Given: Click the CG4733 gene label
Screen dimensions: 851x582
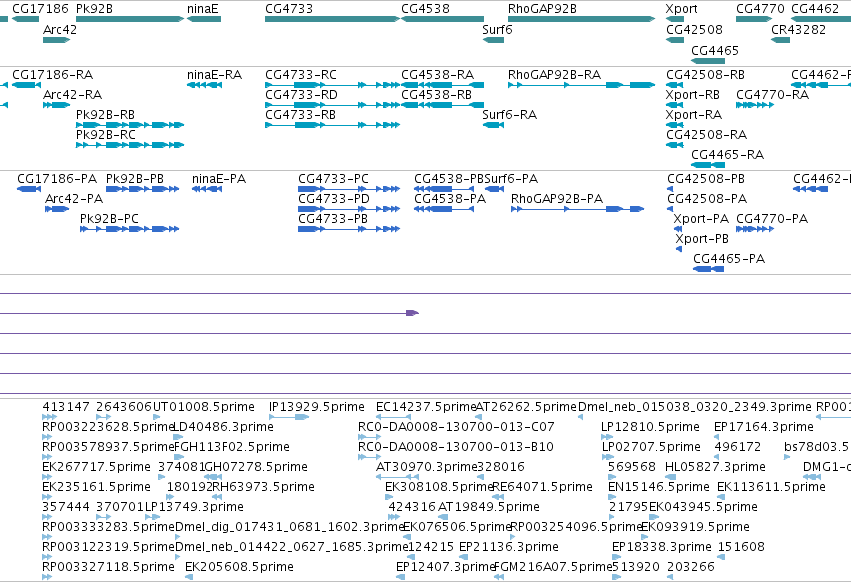Looking at the screenshot, I should pos(289,9).
